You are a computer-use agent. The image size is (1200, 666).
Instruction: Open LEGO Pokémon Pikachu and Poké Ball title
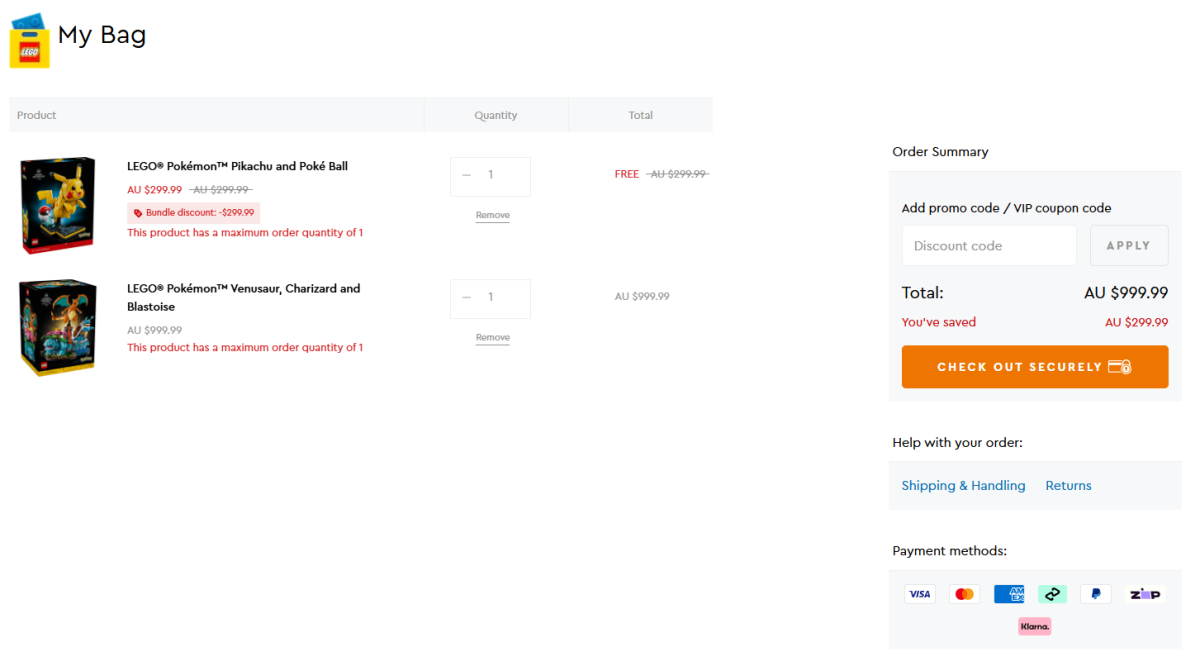coord(237,166)
